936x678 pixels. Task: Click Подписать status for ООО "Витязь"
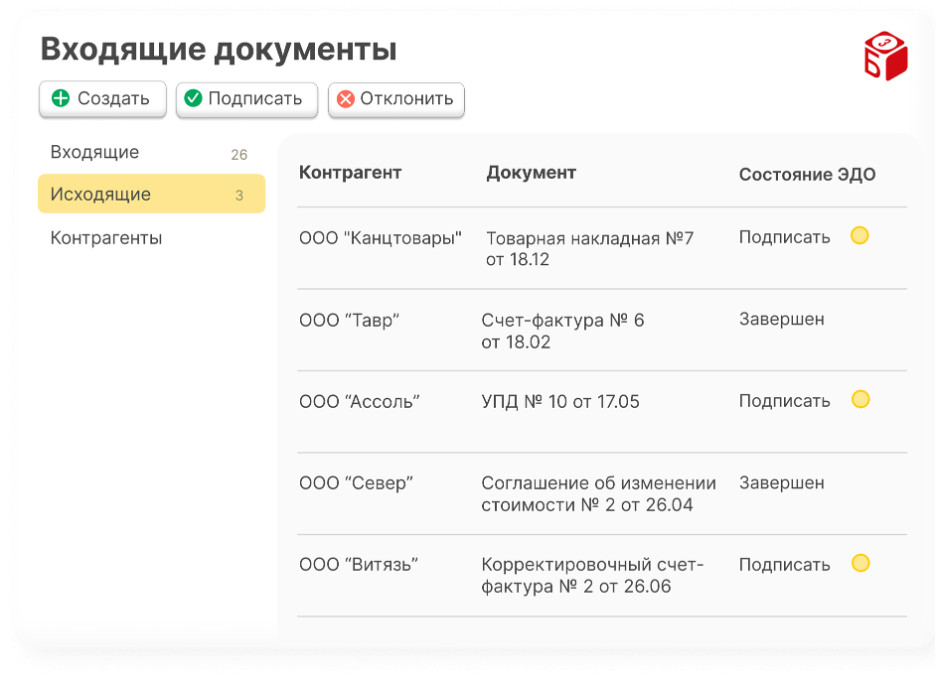click(x=784, y=565)
